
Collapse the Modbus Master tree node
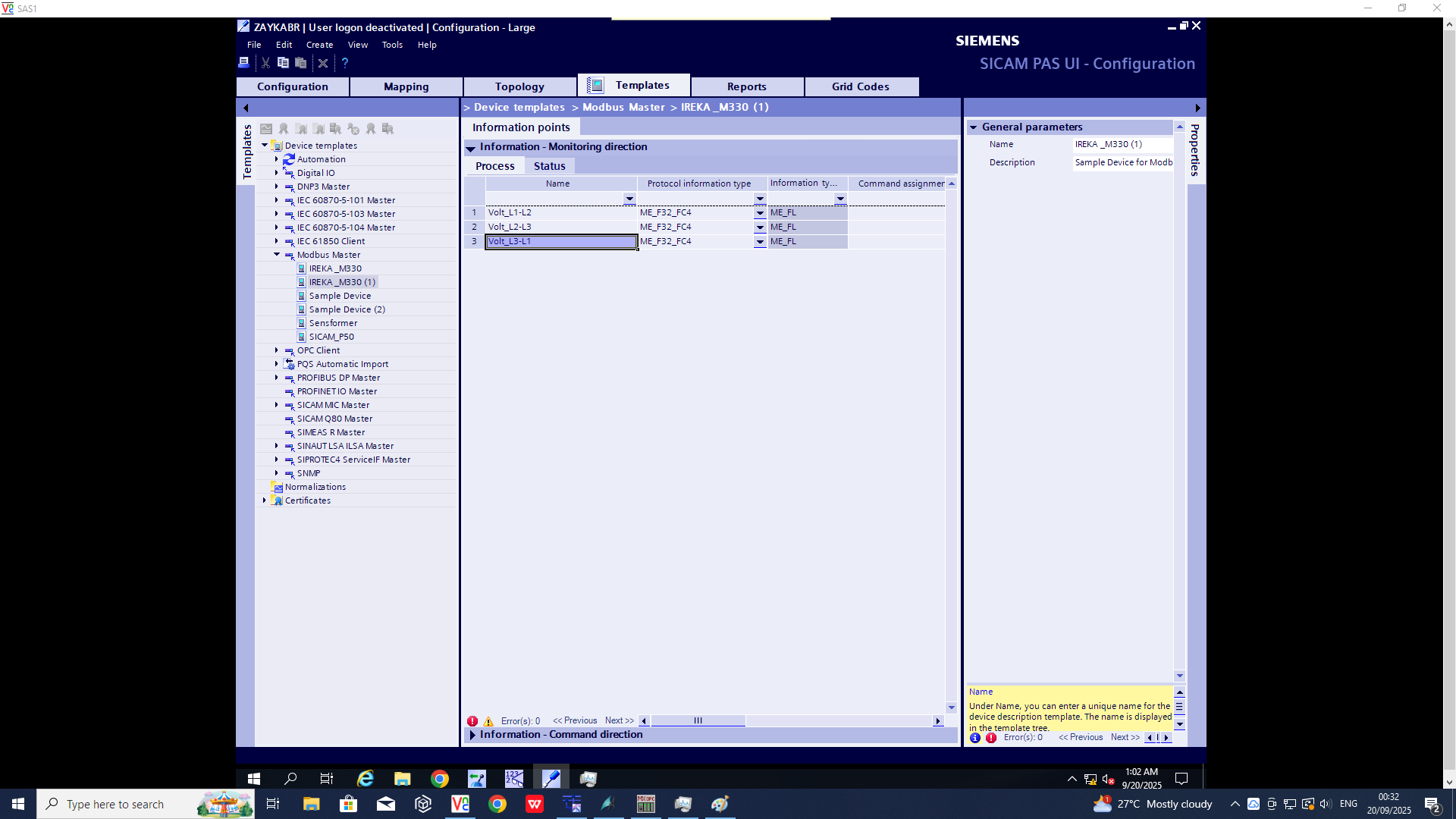(x=277, y=255)
